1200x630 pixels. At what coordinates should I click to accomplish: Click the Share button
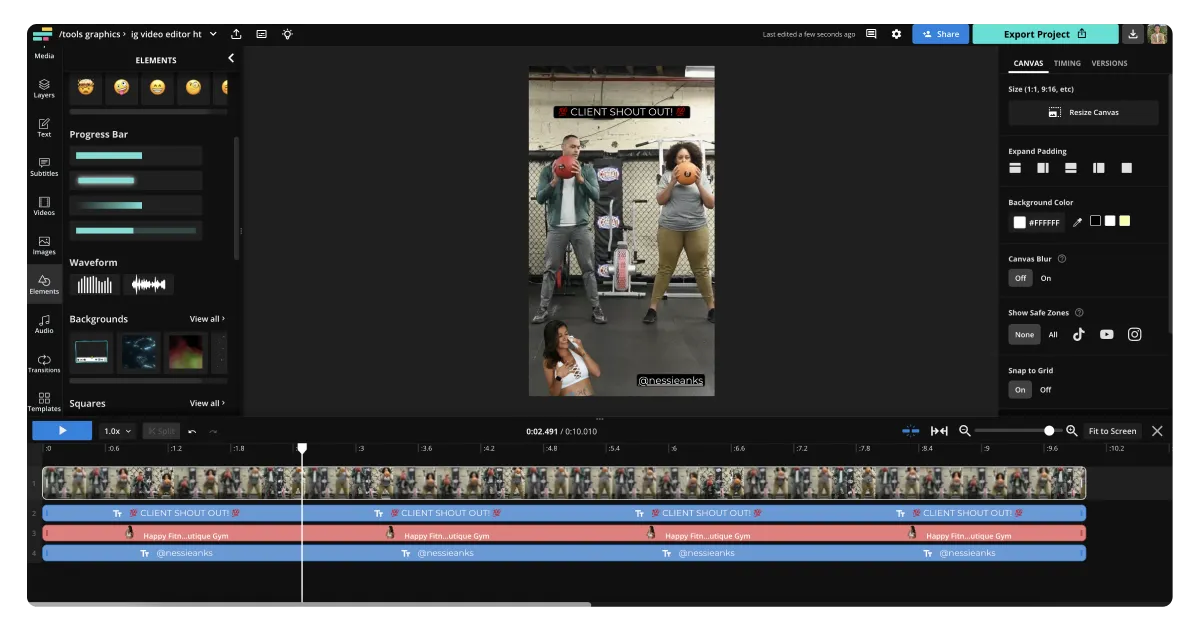click(x=940, y=34)
